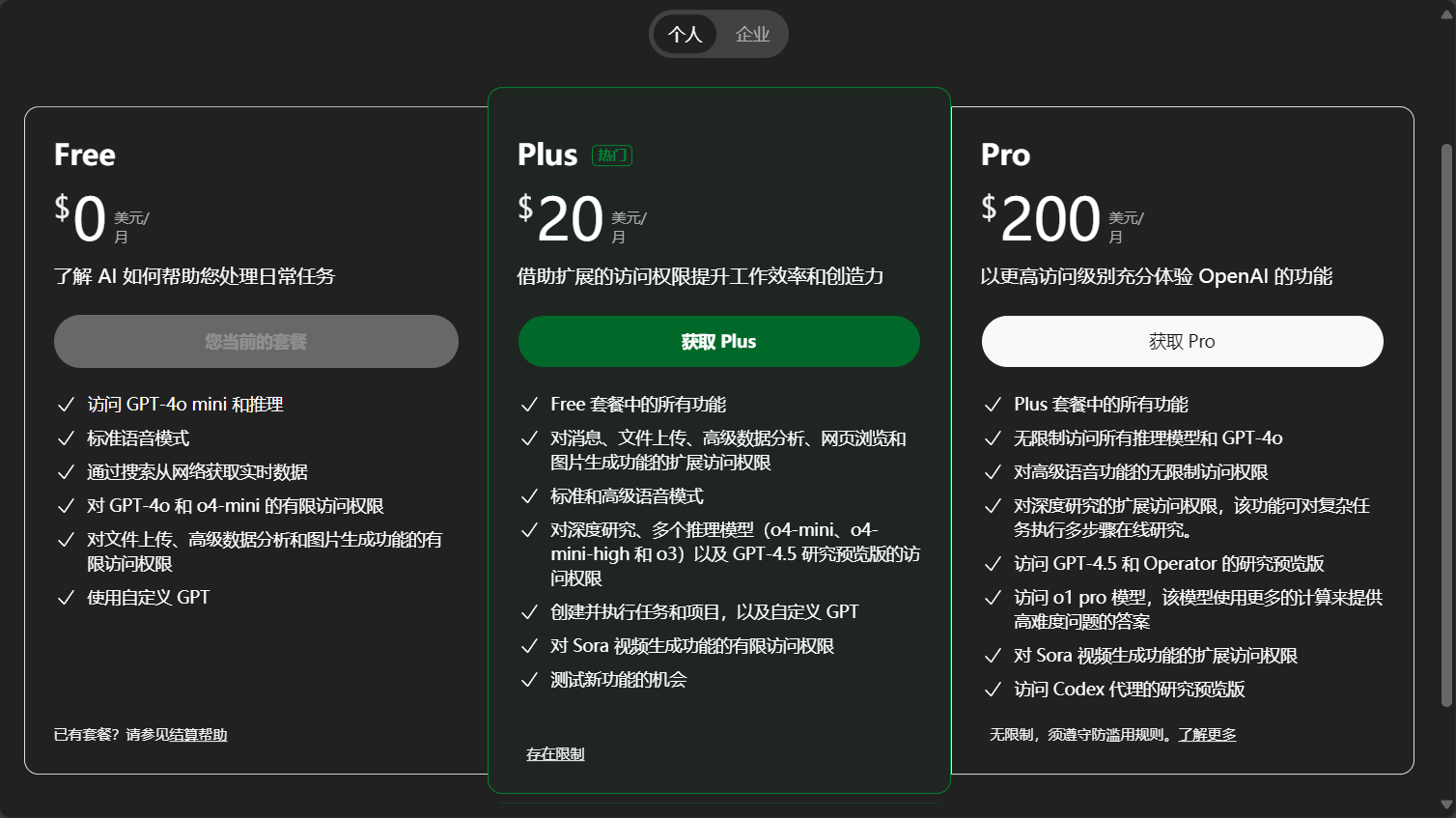Click the text 无限制，须遵守防滥用规则

(x=1083, y=735)
